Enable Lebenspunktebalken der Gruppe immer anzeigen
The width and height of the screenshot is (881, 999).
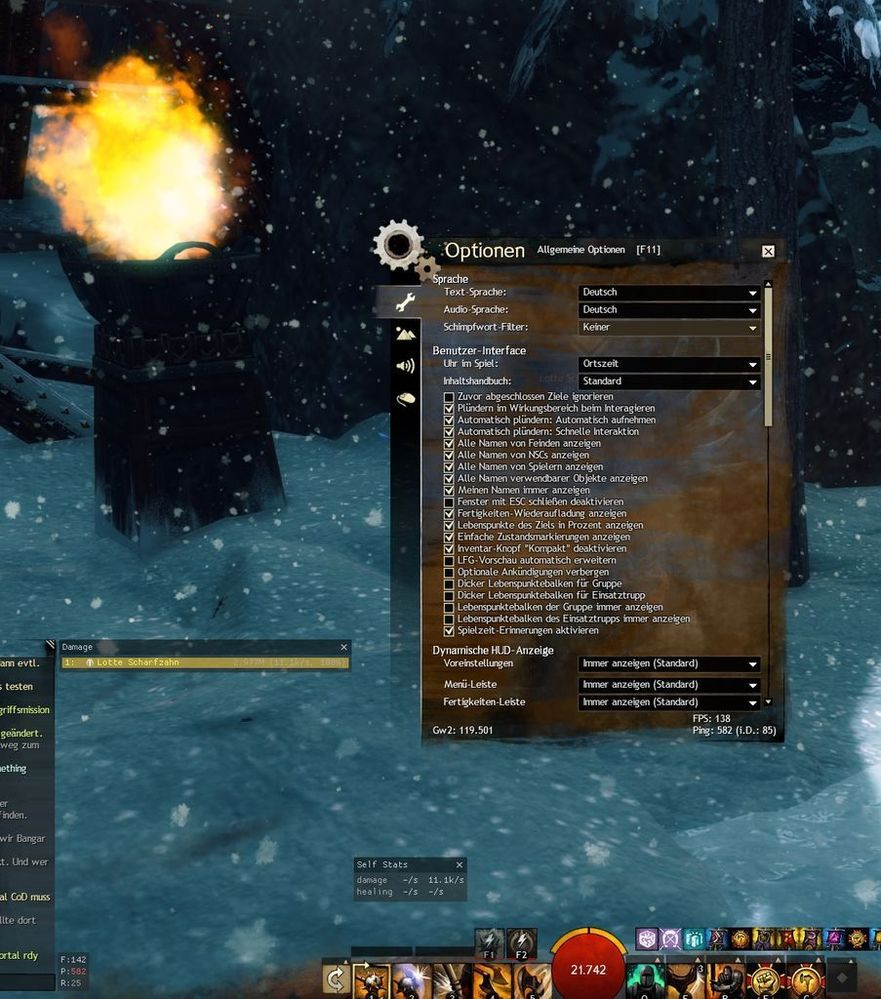(x=449, y=607)
